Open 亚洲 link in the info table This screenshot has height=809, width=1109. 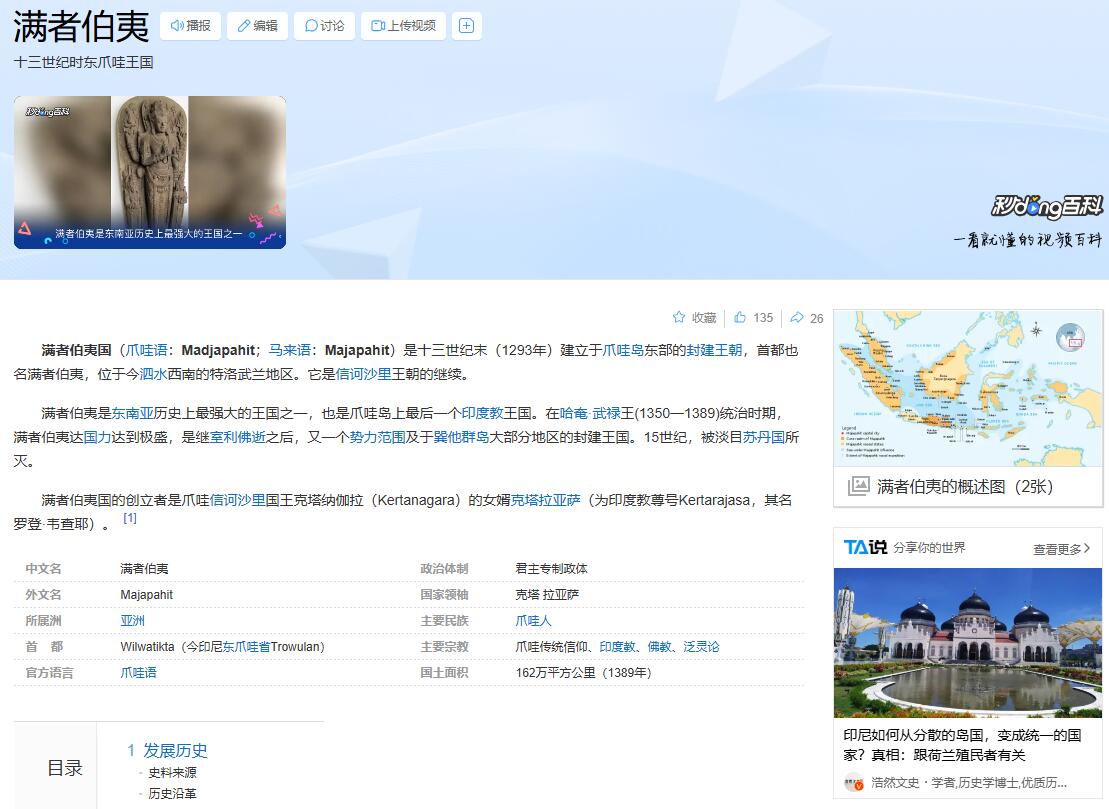[132, 620]
